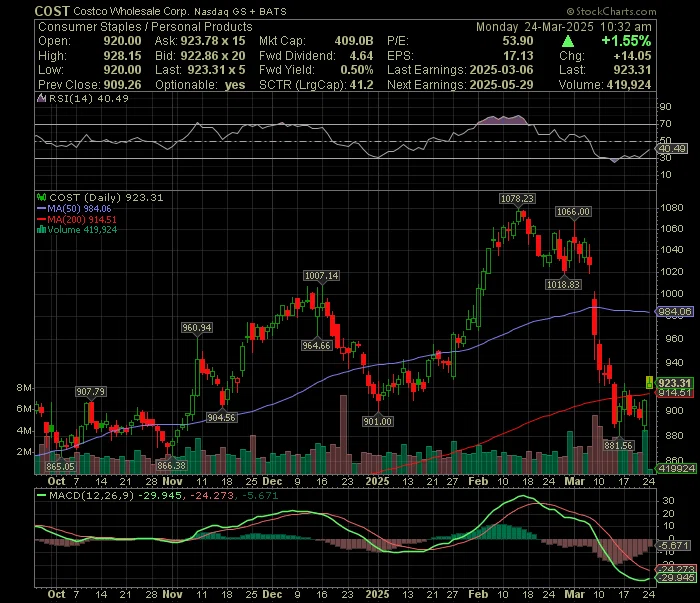The height and width of the screenshot is (603, 700).
Task: Click the 881.56 March low label
Action: coord(618,445)
